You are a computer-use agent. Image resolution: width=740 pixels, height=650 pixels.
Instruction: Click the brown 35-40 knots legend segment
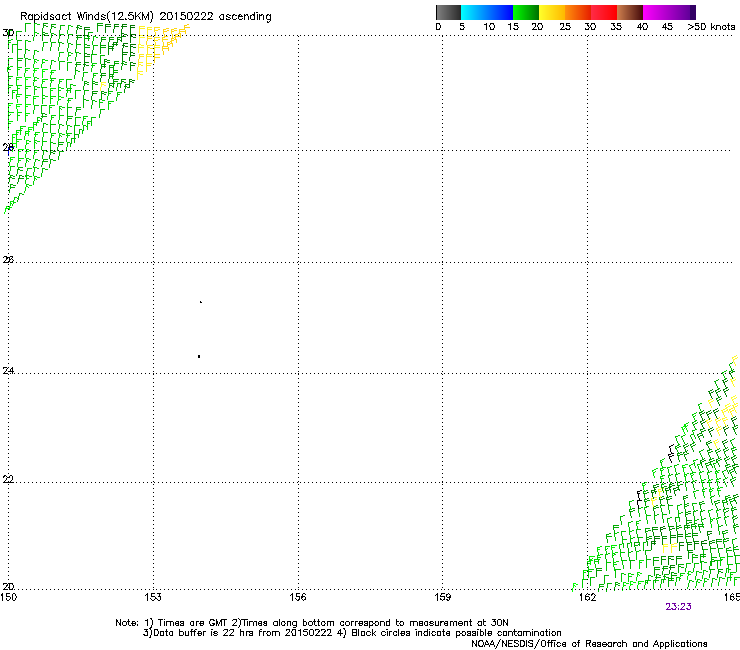[630, 12]
